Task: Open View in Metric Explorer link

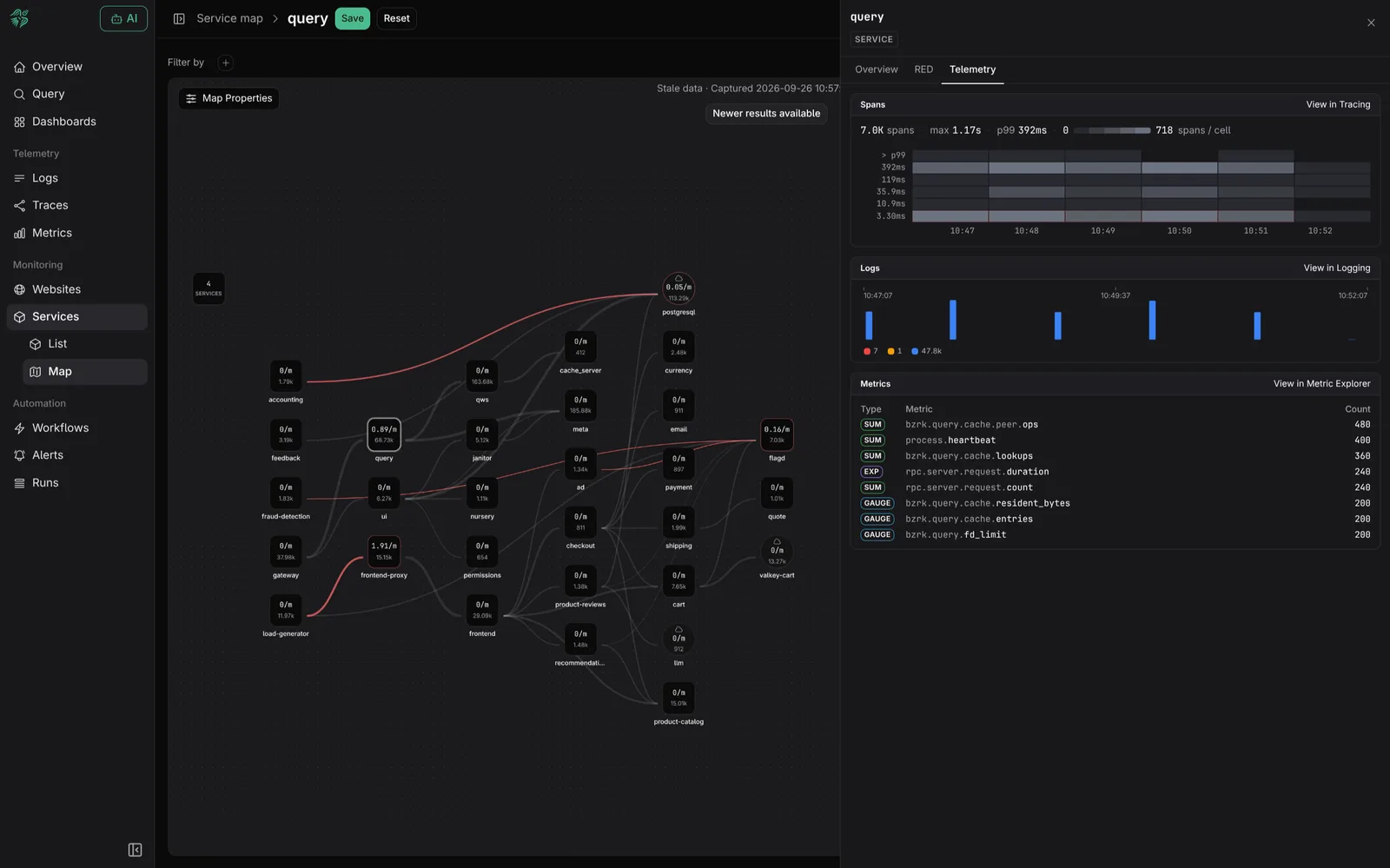Action: tap(1321, 384)
